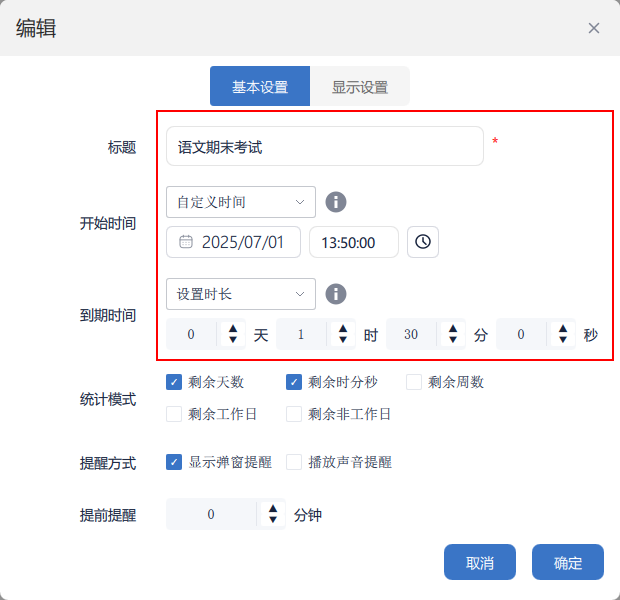Close the 编辑 dialog with X
The width and height of the screenshot is (620, 600).
pos(594,28)
